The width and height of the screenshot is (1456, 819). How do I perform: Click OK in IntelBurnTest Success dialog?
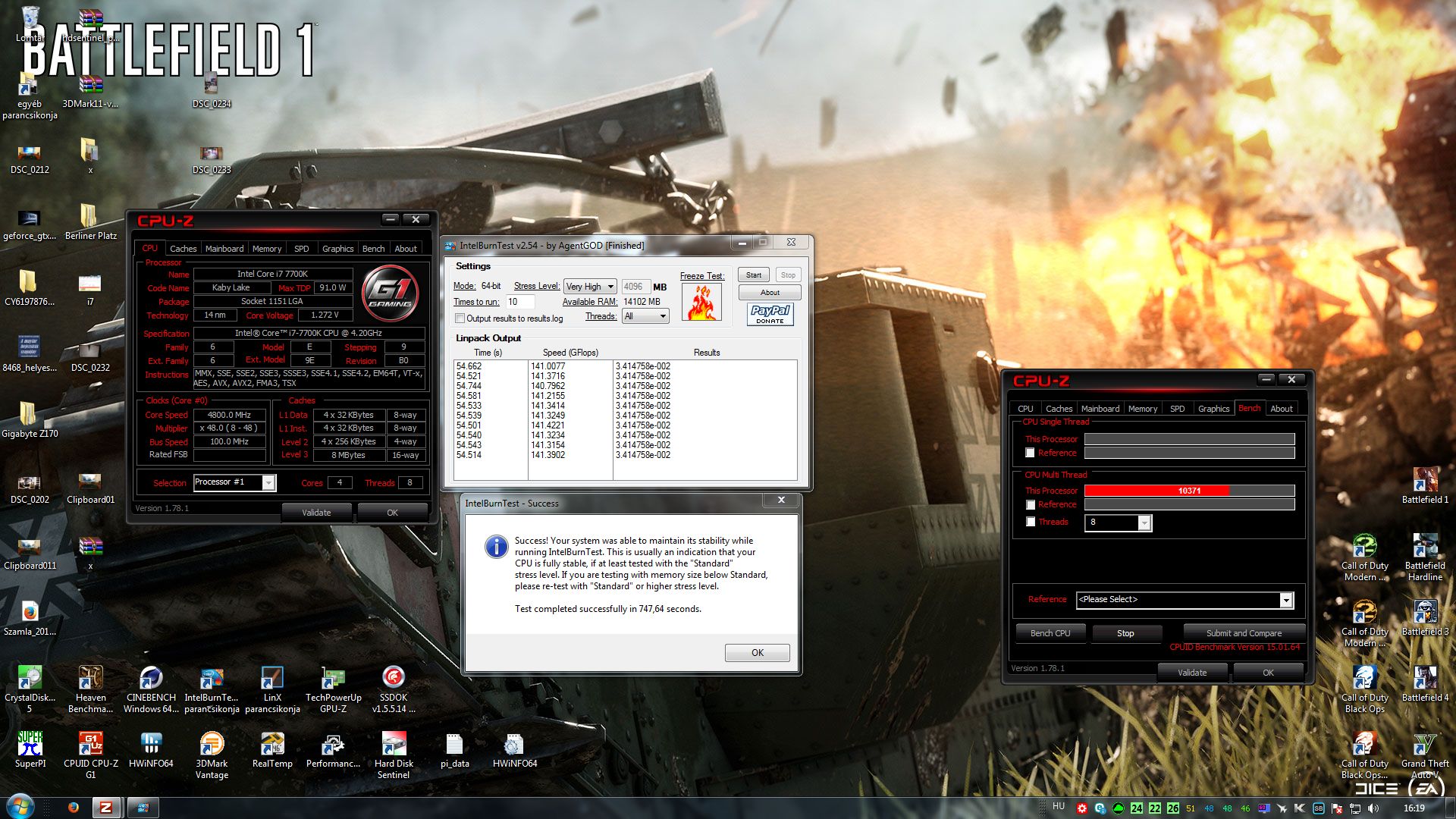pos(757,653)
